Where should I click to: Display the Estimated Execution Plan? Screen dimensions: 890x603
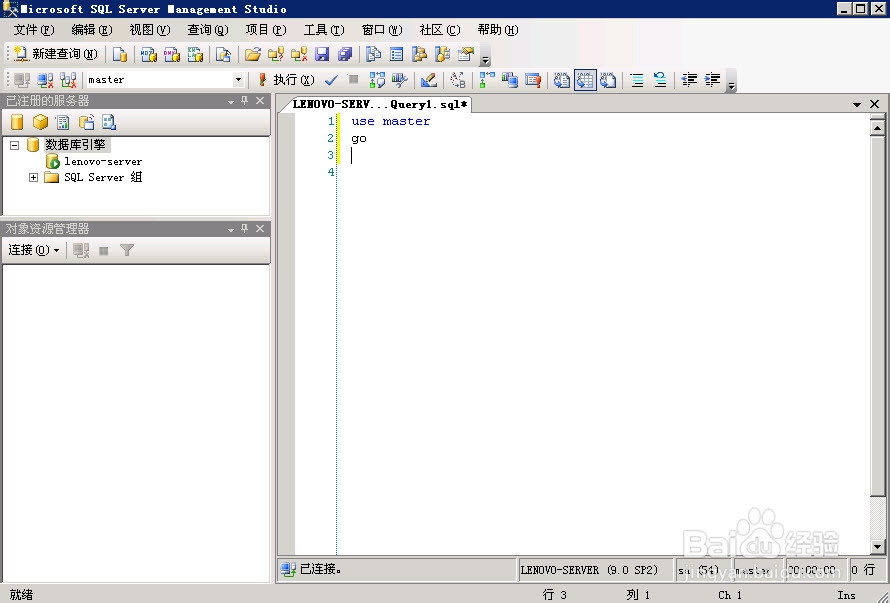pyautogui.click(x=377, y=80)
